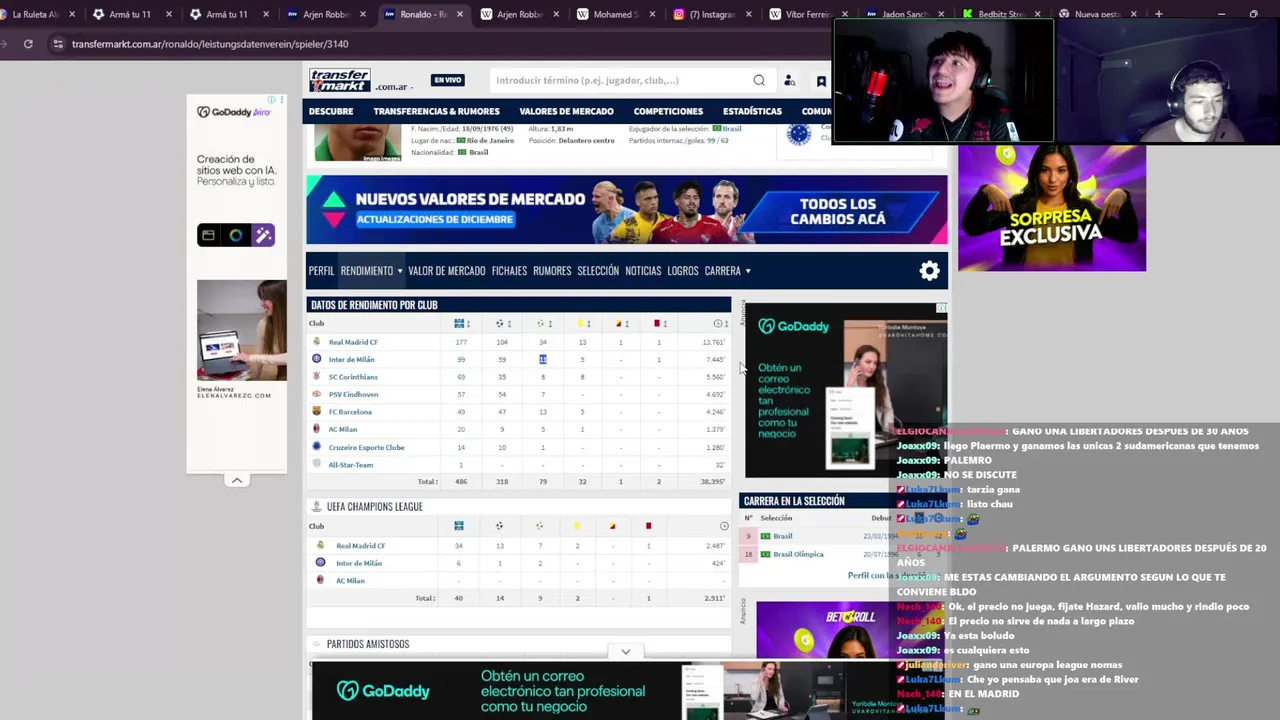Switch to the NOTICIAS tab
1280x720 pixels.
[x=643, y=271]
